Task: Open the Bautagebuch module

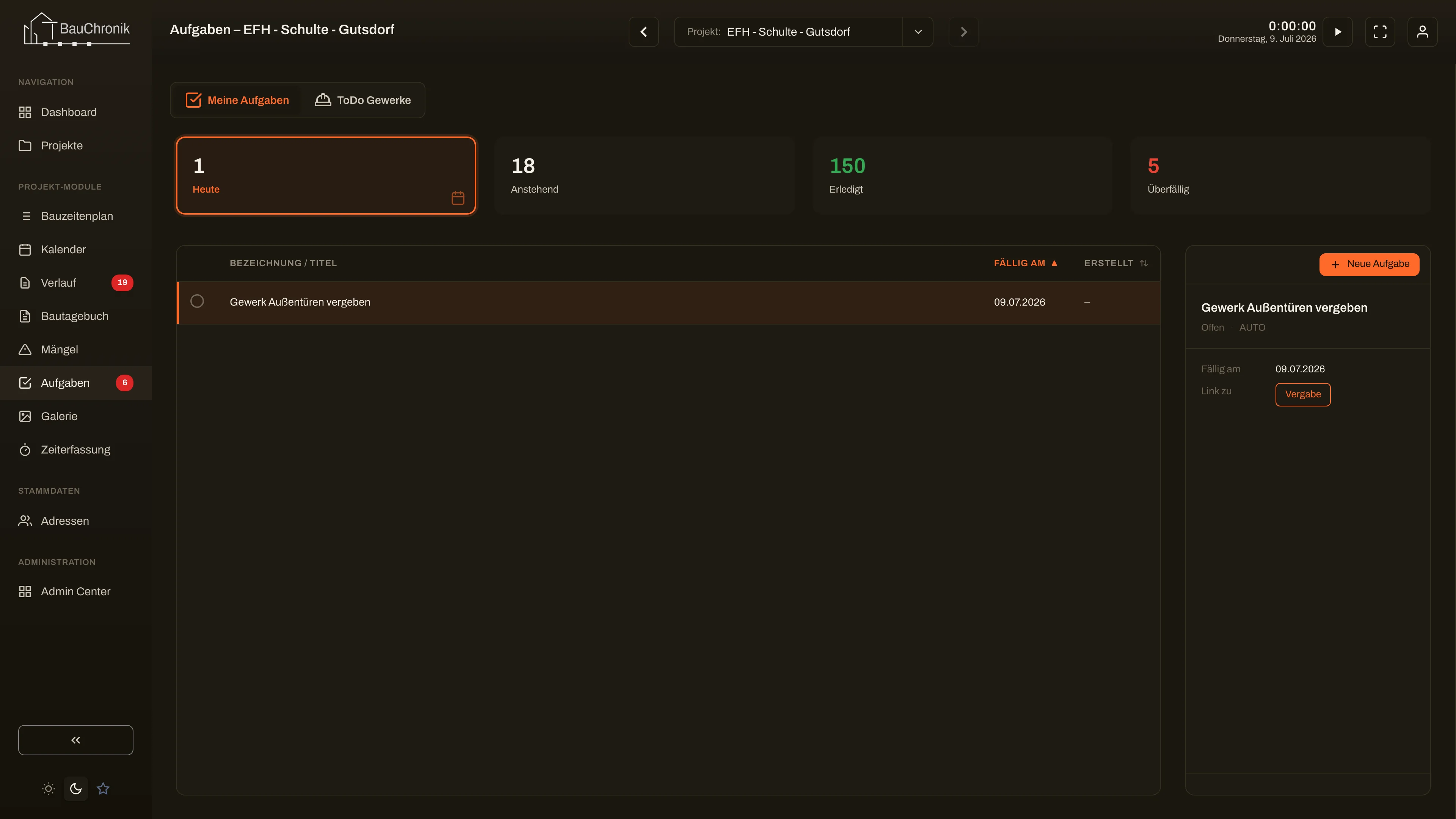Action: pyautogui.click(x=76, y=316)
